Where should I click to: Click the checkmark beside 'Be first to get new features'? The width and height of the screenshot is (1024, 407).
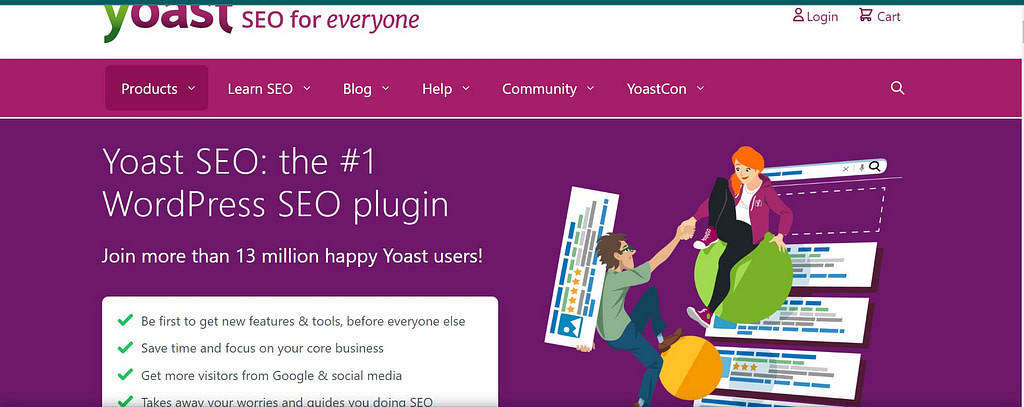(125, 321)
